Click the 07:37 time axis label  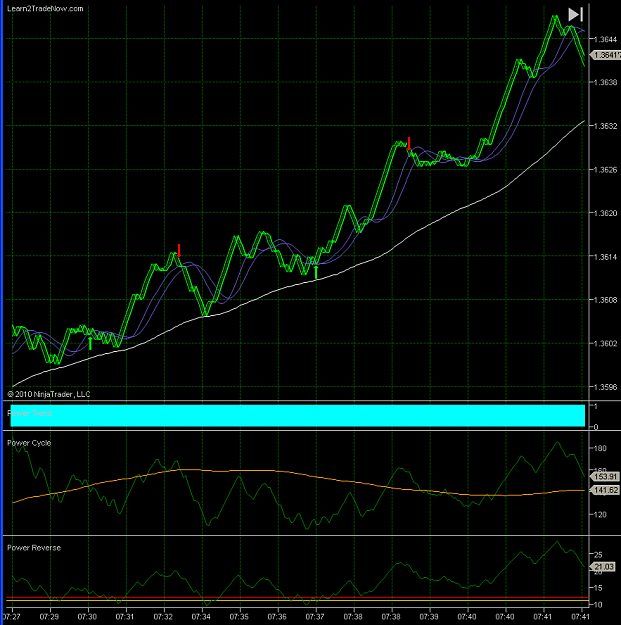tap(315, 617)
